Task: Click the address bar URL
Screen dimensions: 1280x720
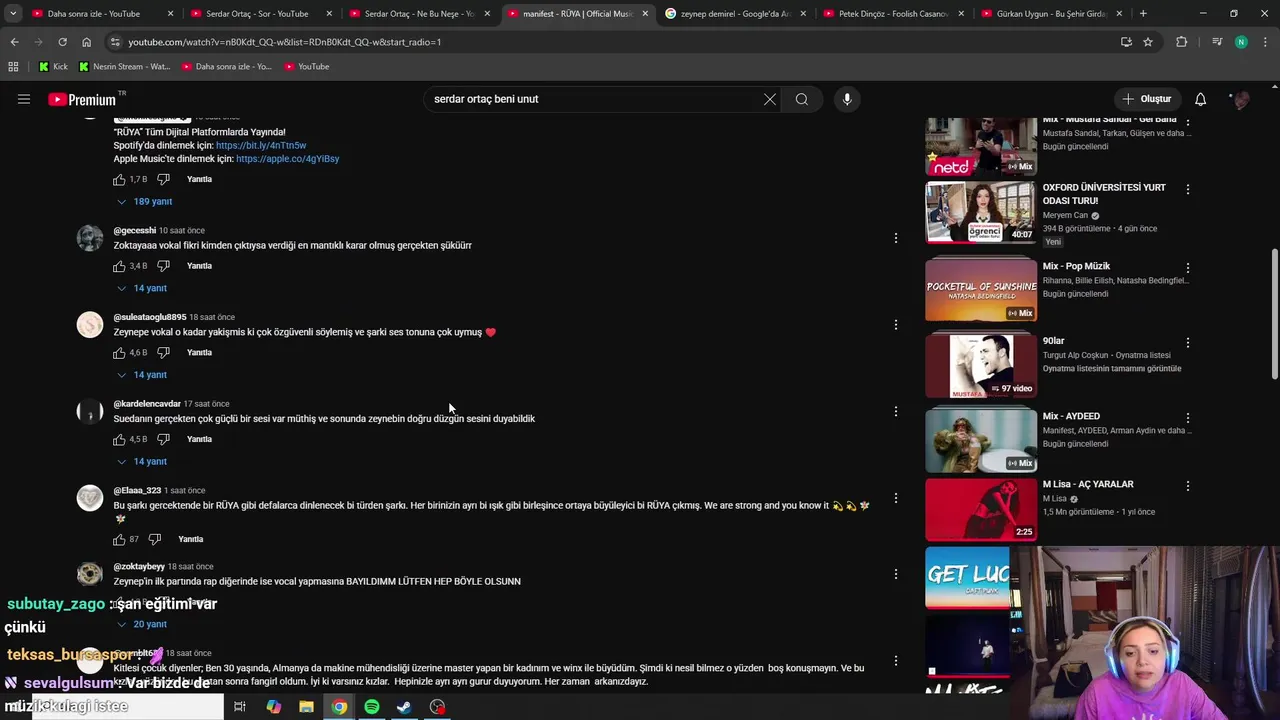Action: click(285, 42)
